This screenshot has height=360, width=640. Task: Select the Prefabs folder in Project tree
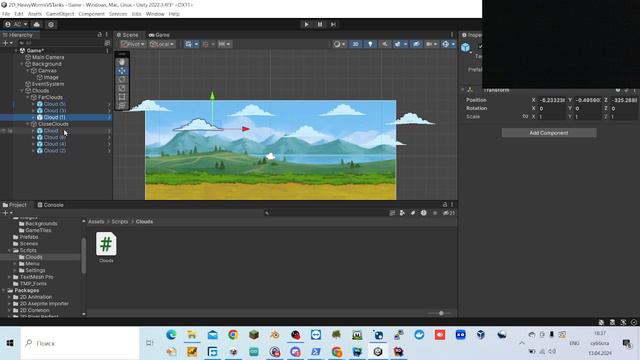point(29,237)
